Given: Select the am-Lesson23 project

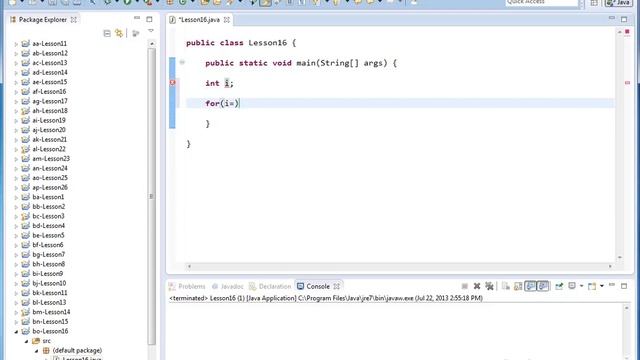Looking at the screenshot, I should pos(51,158).
